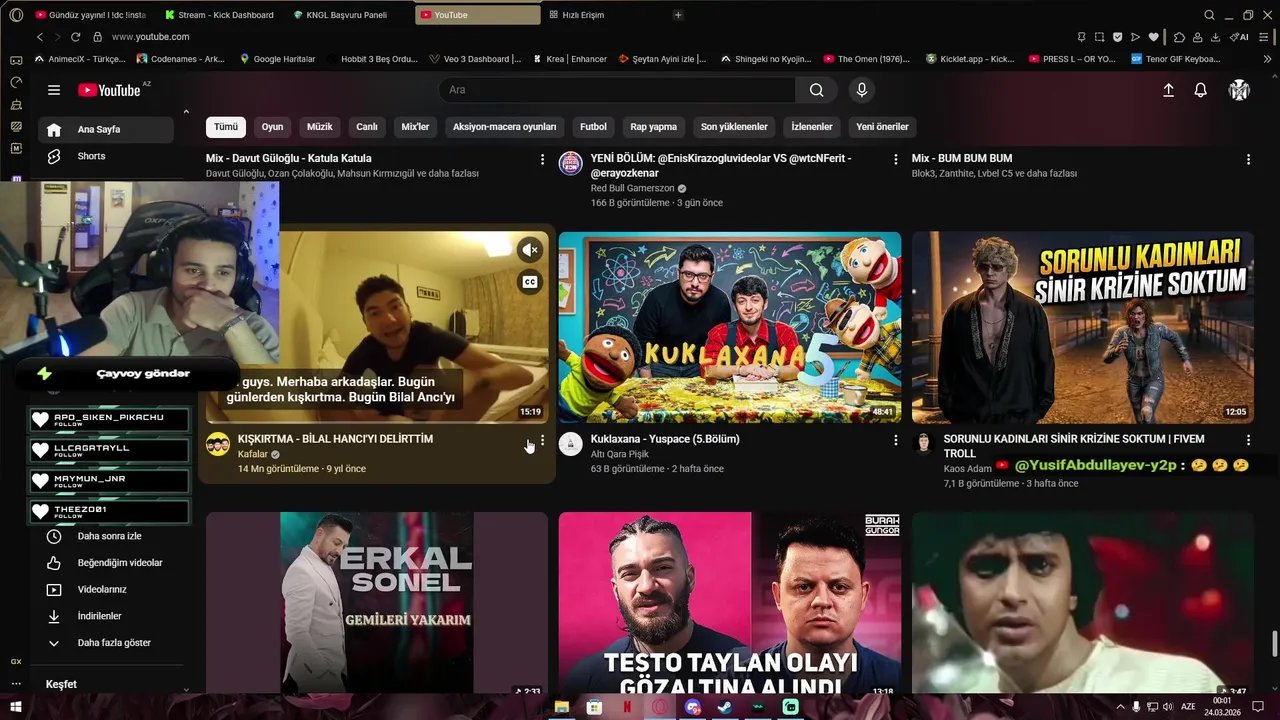This screenshot has width=1280, height=720.
Task: Click the Kaos Adam channel avatar
Action: coord(923,442)
